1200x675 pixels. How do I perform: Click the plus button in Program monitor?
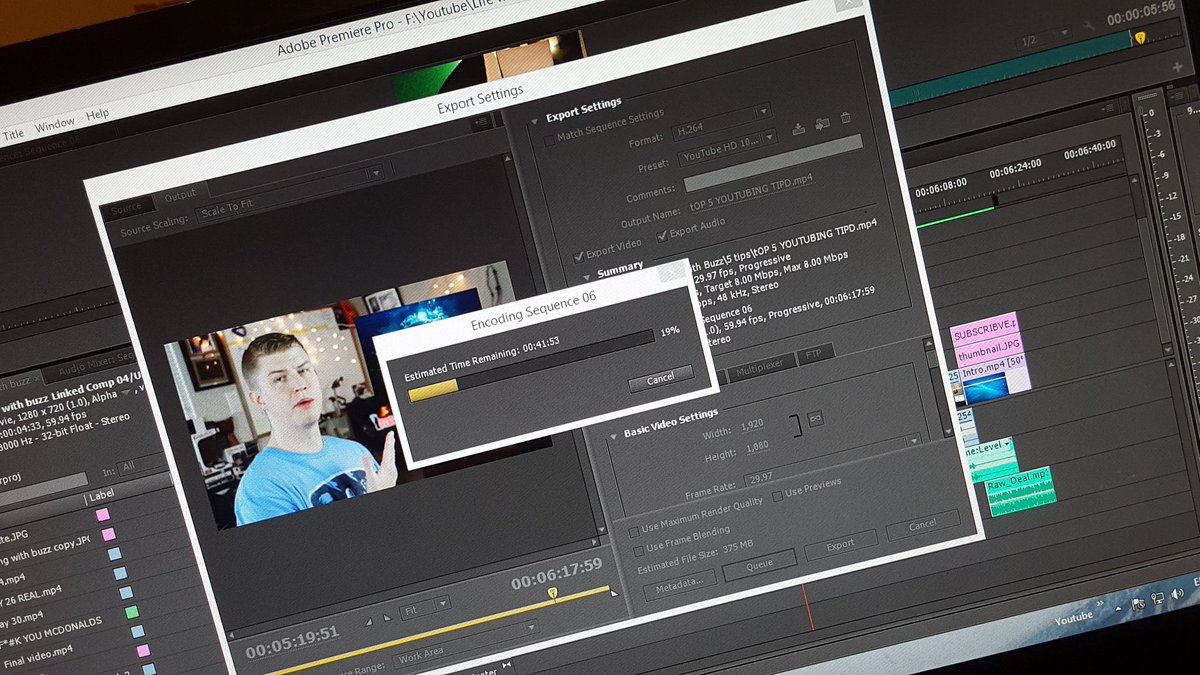coord(1177,66)
